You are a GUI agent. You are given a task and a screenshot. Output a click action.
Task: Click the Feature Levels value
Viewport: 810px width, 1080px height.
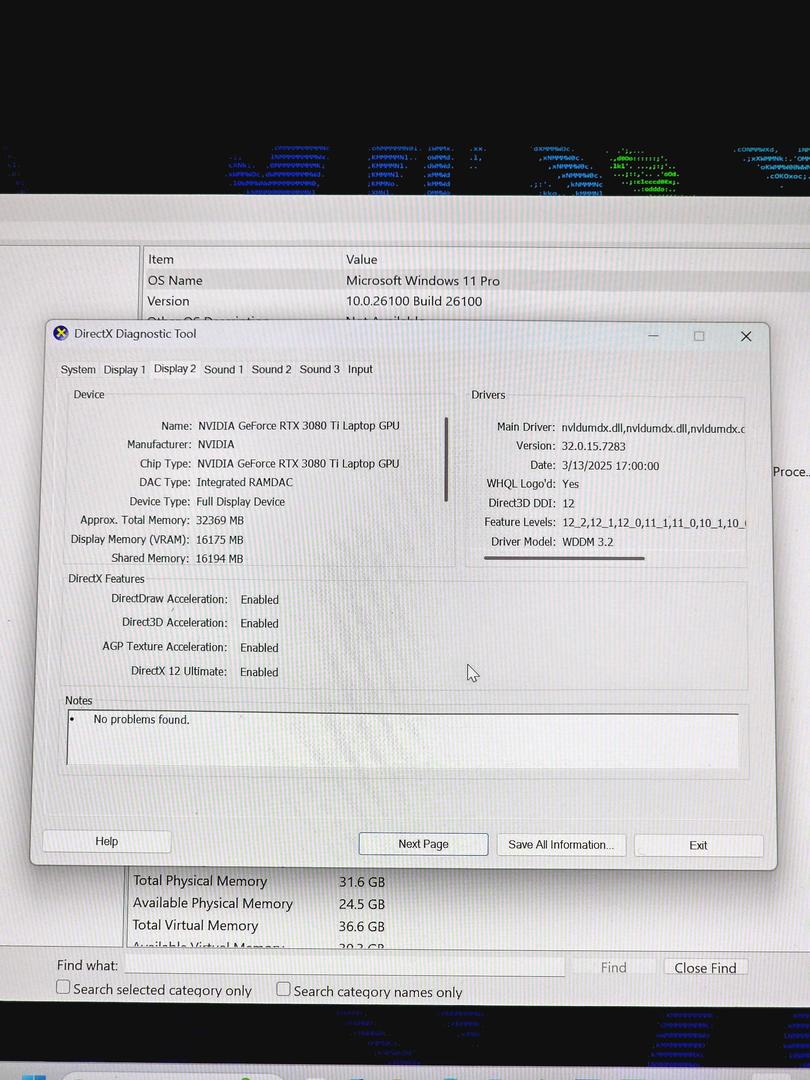pyautogui.click(x=654, y=523)
